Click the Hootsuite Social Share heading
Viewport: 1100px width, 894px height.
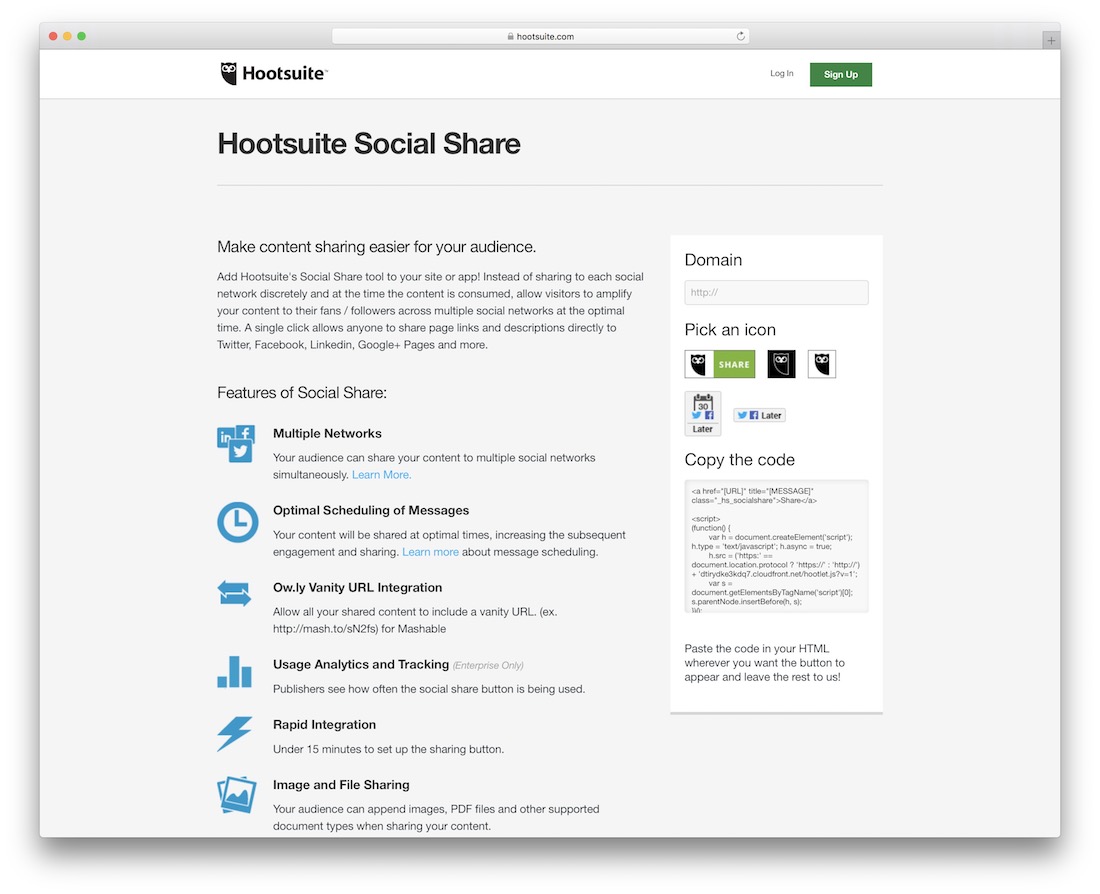click(x=369, y=144)
